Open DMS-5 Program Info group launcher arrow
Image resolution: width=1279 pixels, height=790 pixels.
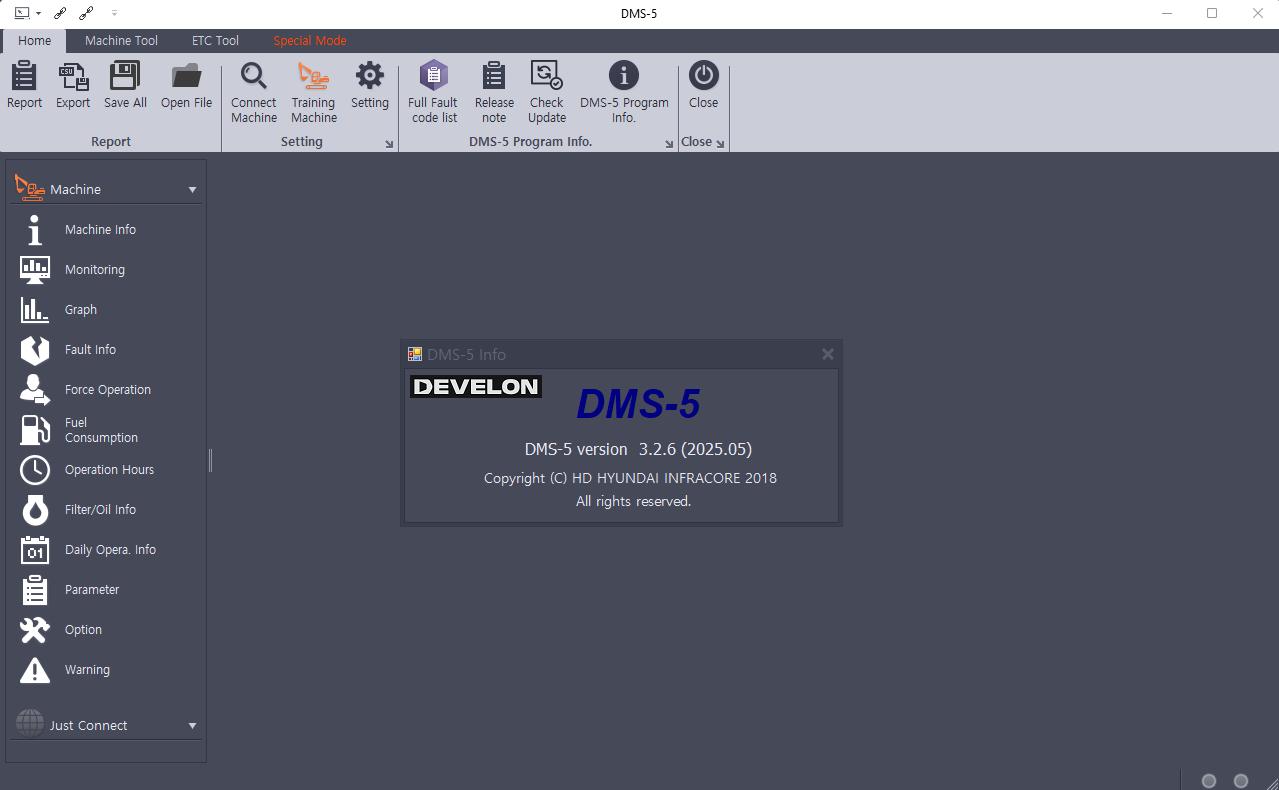point(669,144)
